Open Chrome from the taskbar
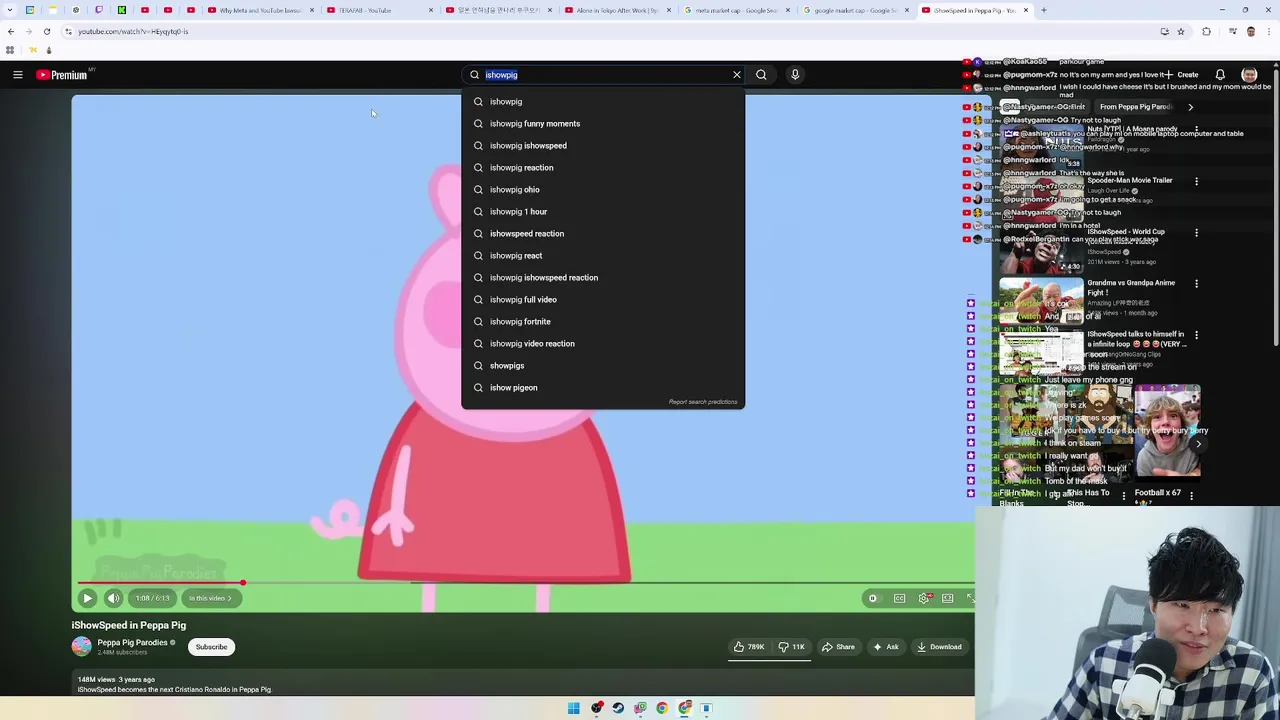 point(662,708)
